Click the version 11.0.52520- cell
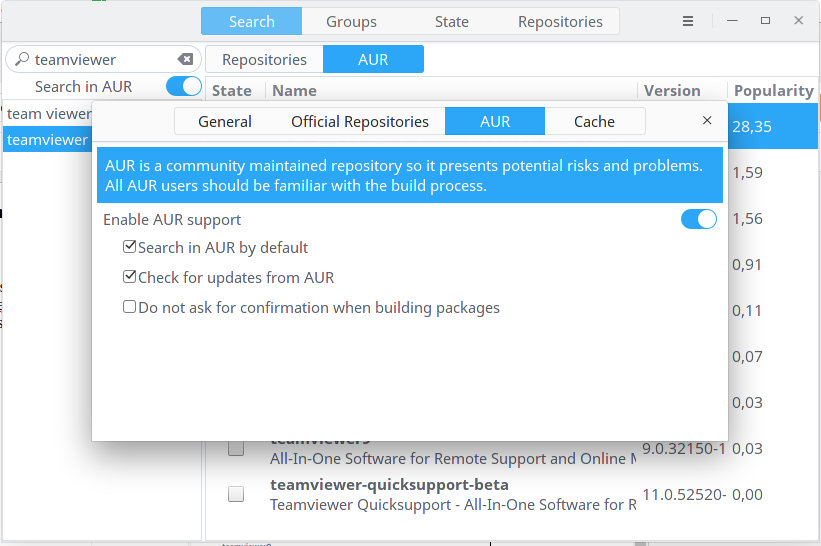The height and width of the screenshot is (546, 821). (684, 494)
